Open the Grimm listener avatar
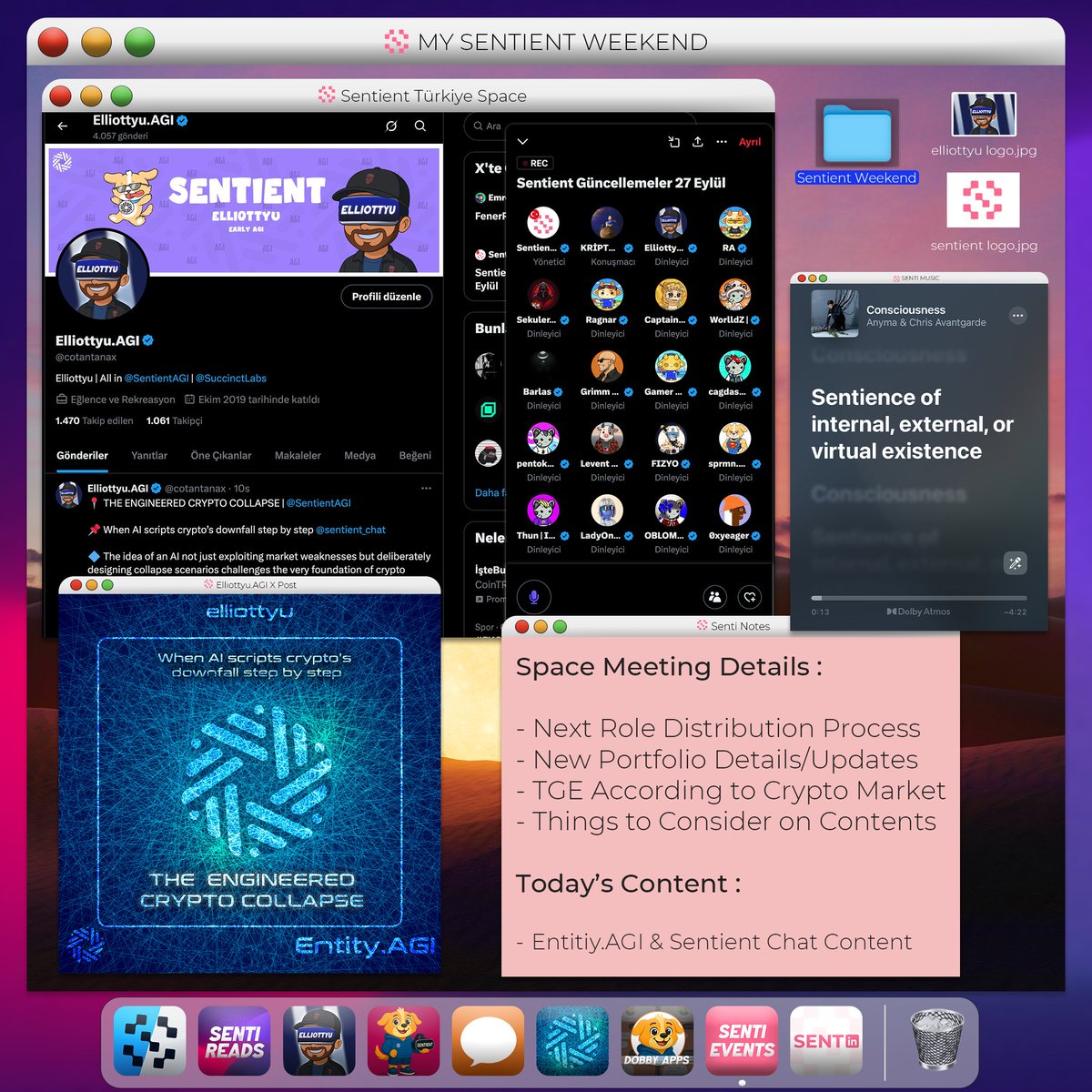Image resolution: width=1092 pixels, height=1092 pixels. [607, 366]
